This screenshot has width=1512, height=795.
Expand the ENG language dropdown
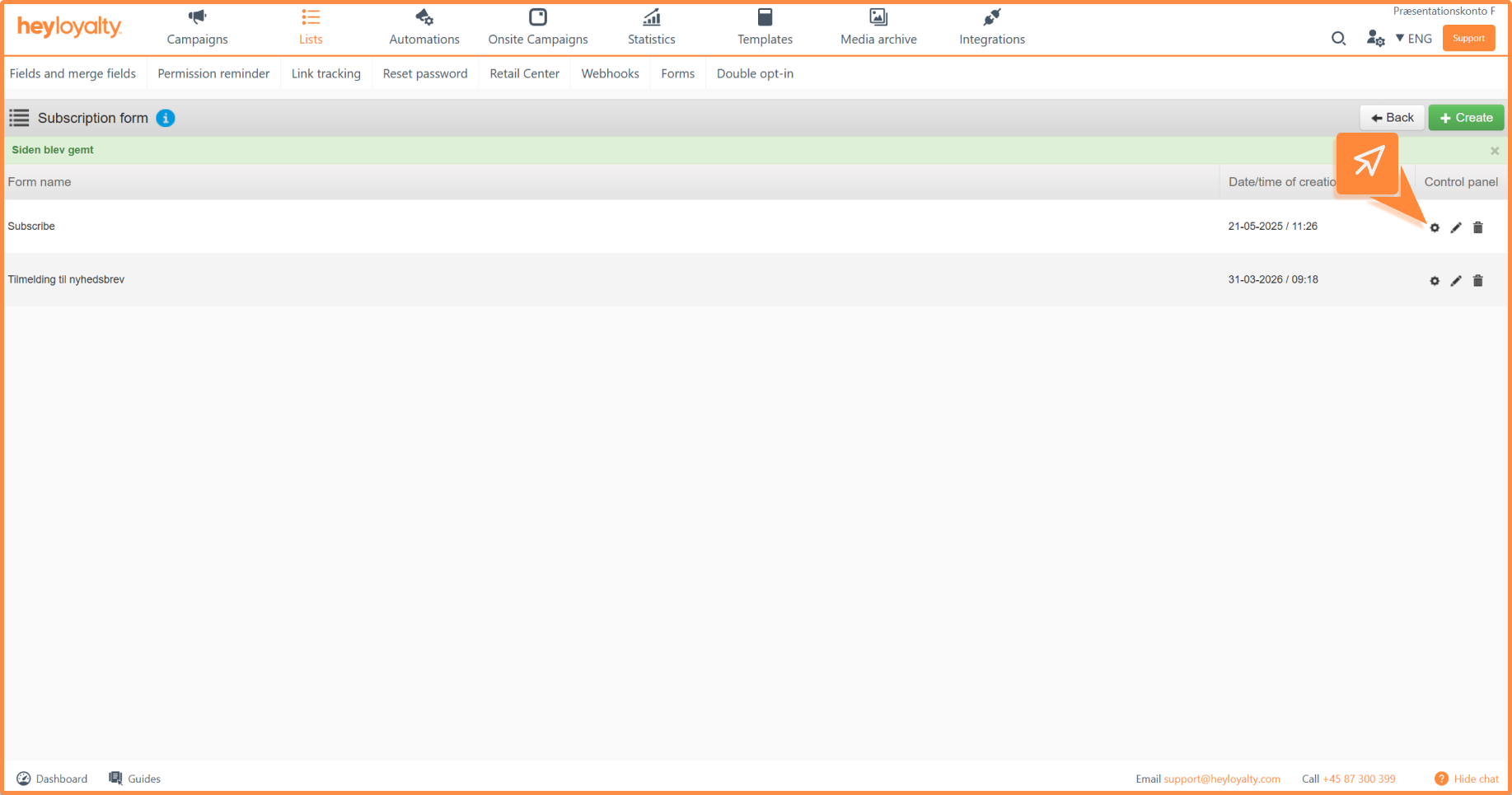pyautogui.click(x=1414, y=39)
